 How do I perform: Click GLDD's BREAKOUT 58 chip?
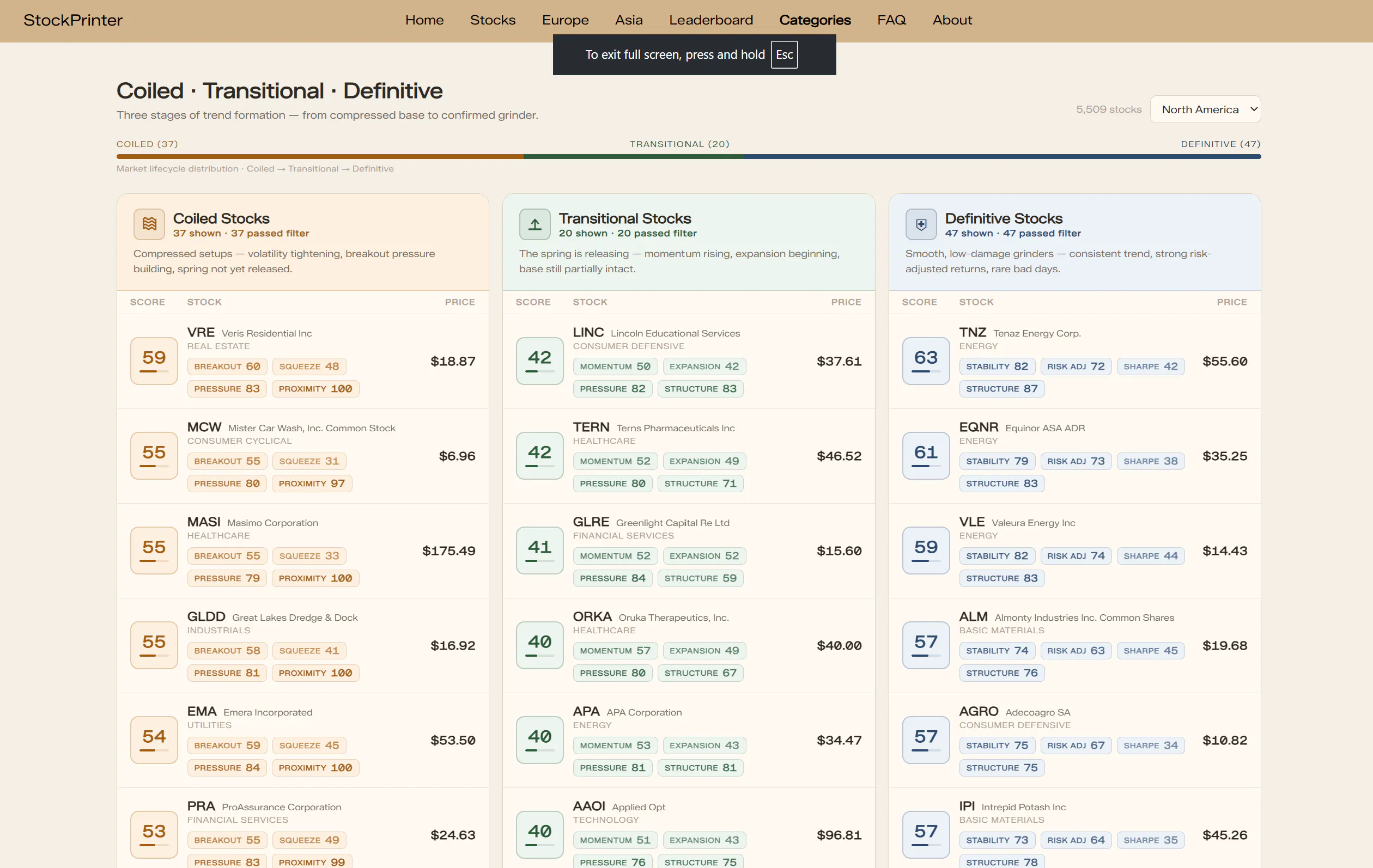coord(227,650)
